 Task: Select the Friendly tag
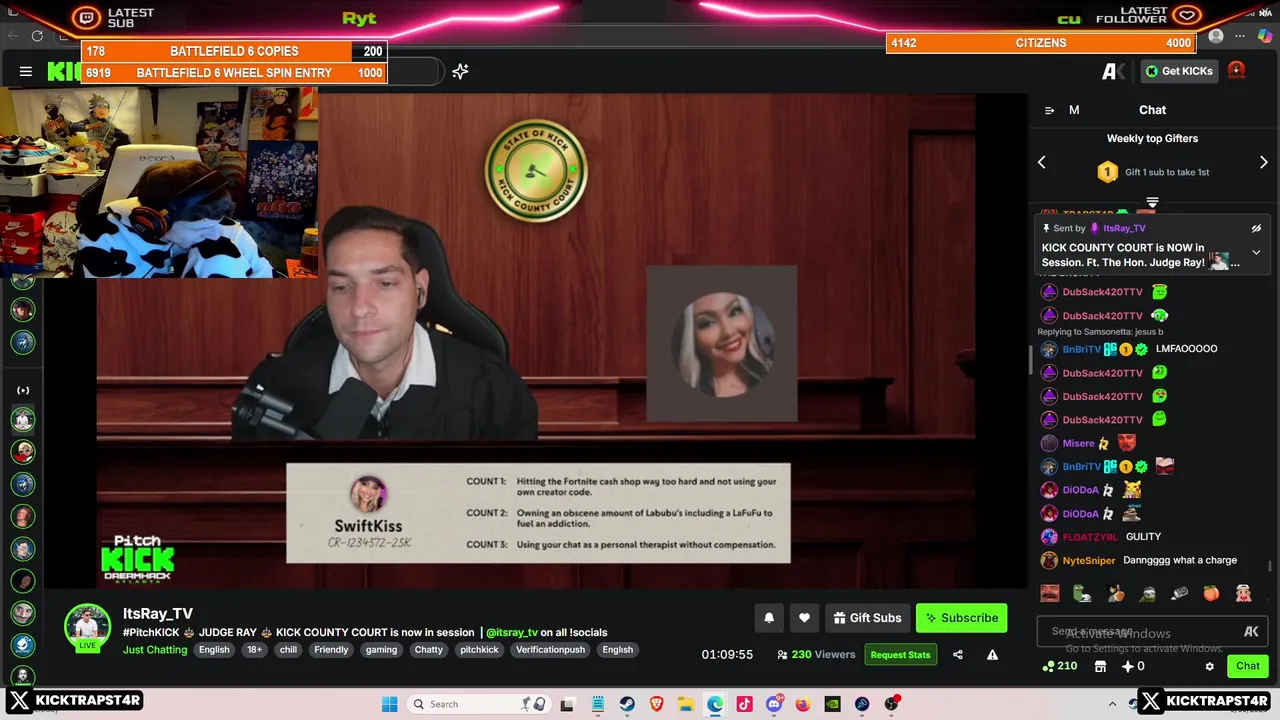click(331, 650)
